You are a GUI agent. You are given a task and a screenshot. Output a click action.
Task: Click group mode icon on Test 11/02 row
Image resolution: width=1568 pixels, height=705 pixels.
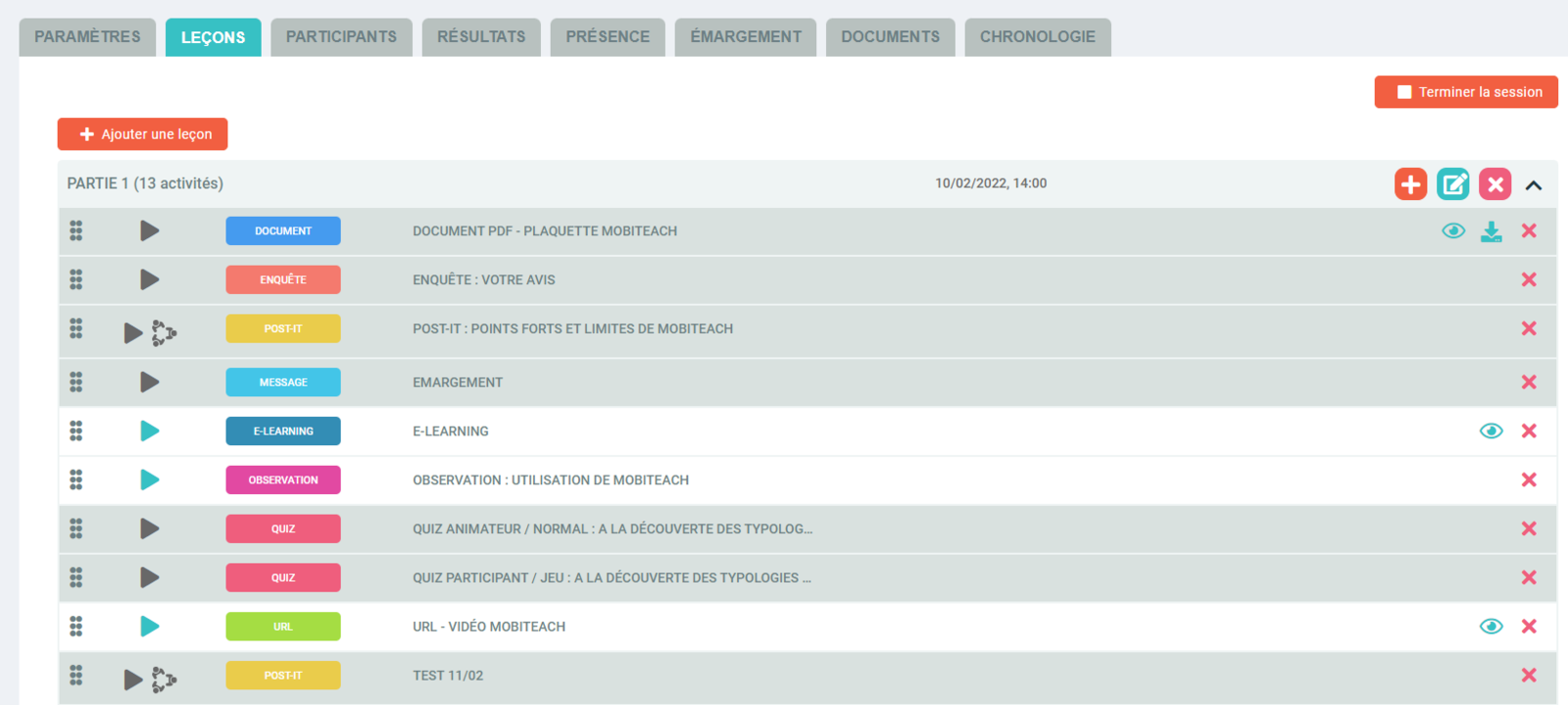pos(164,680)
